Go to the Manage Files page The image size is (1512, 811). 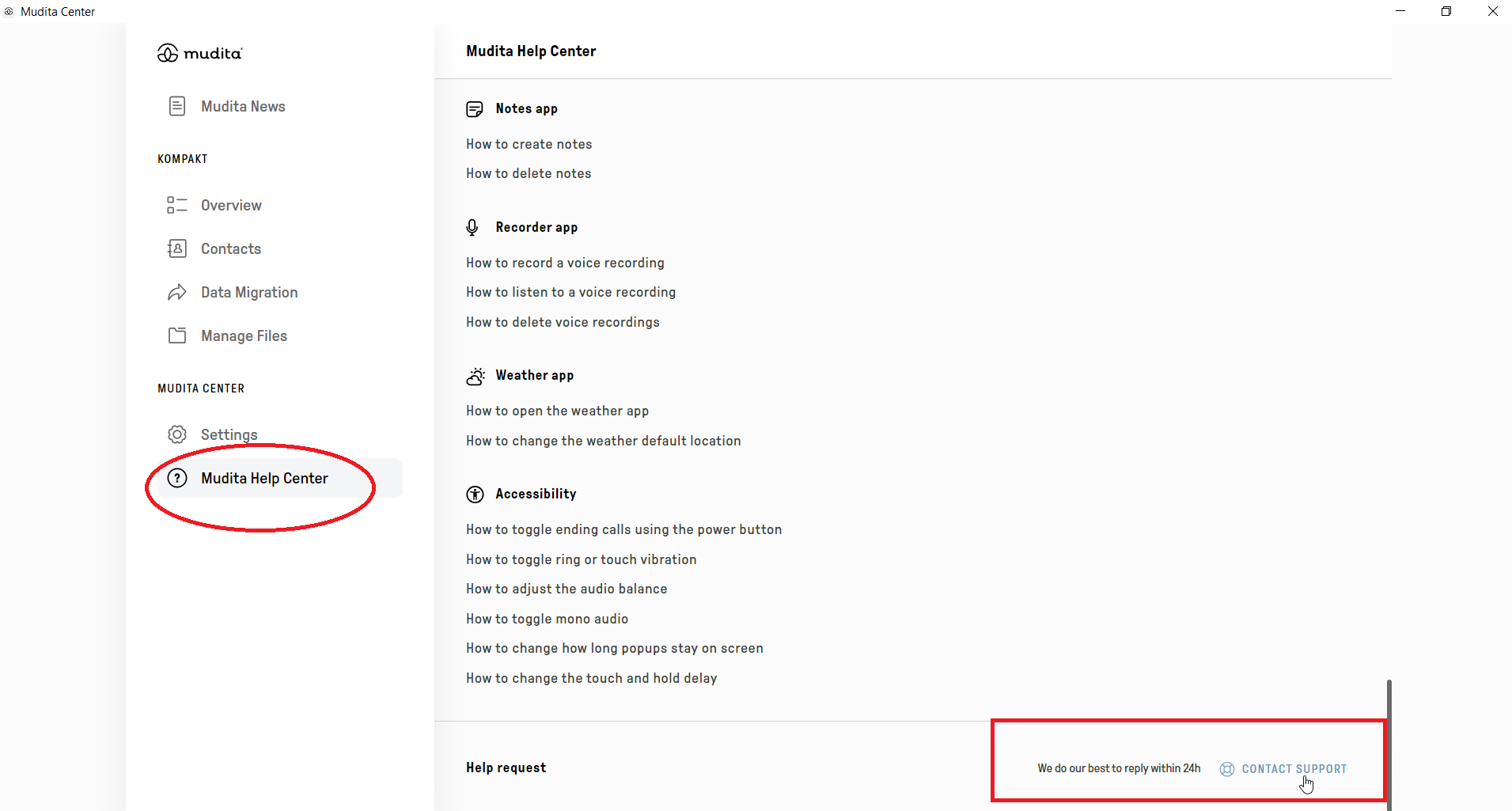tap(244, 335)
